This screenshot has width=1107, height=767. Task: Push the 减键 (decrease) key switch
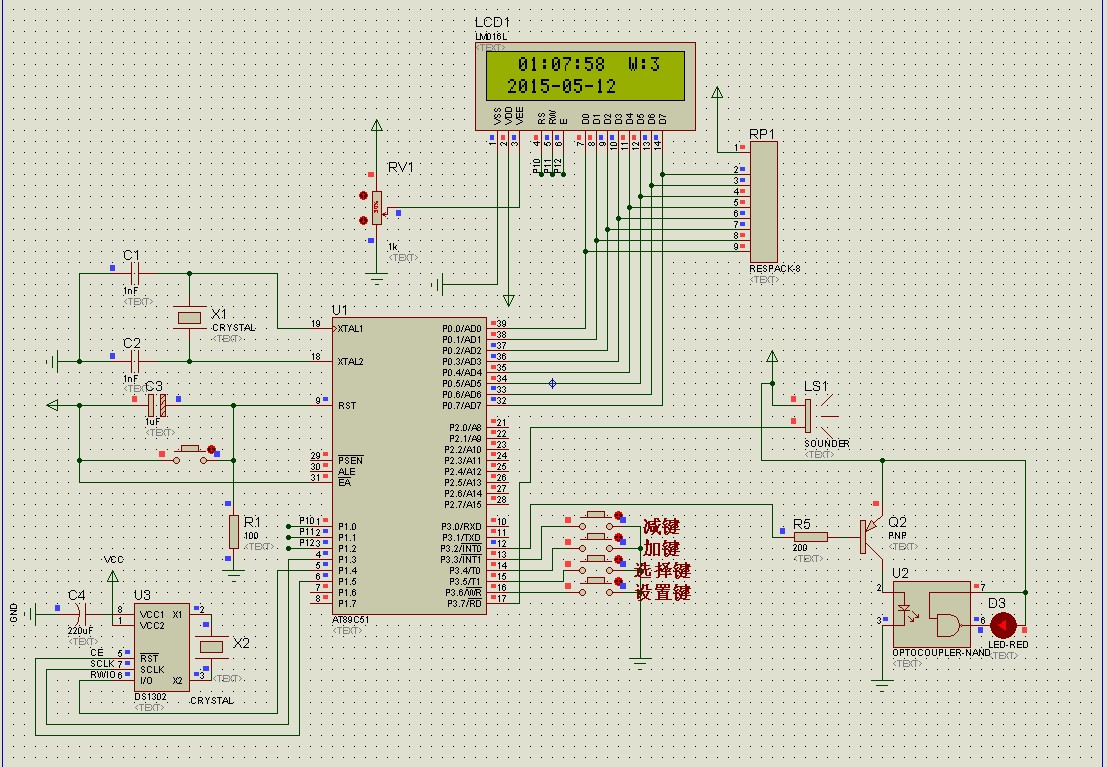(597, 521)
